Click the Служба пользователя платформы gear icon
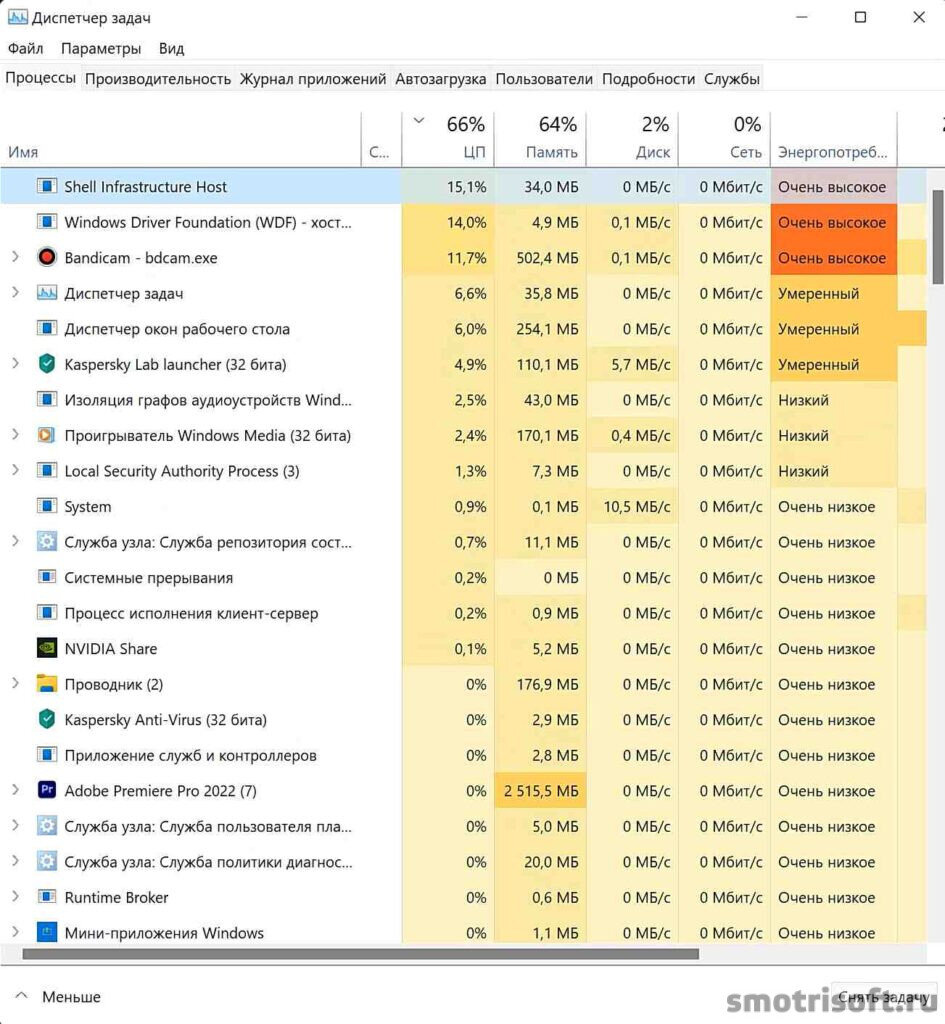The width and height of the screenshot is (945, 1024). 46,826
